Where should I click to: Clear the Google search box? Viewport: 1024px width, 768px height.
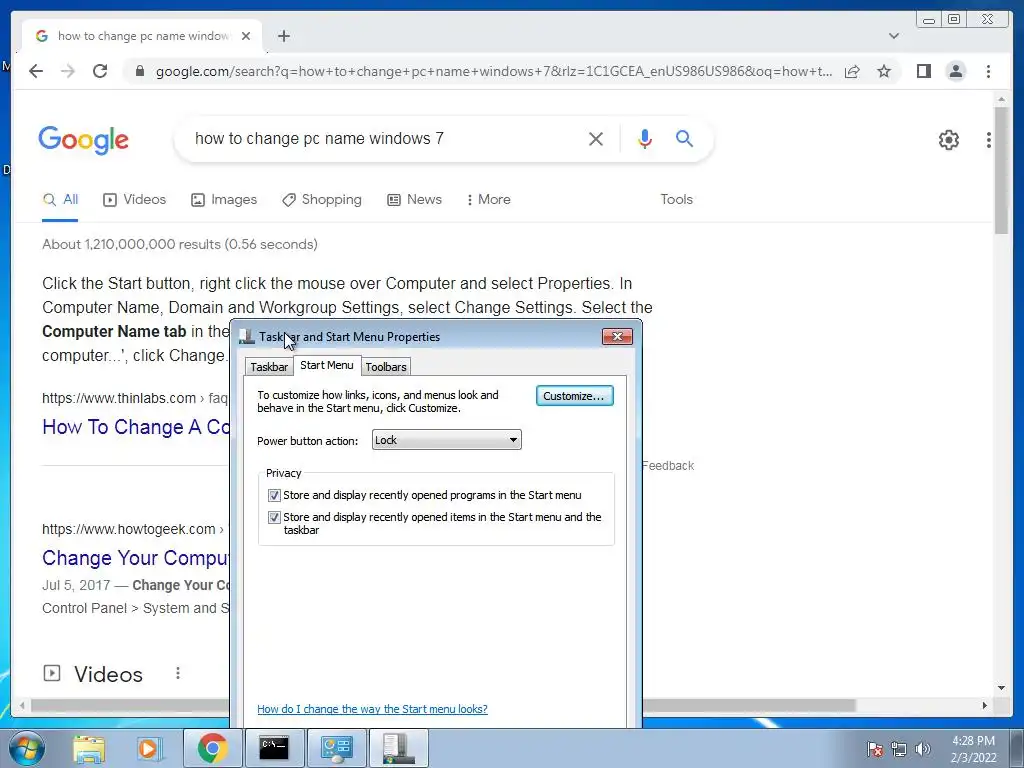coord(596,138)
